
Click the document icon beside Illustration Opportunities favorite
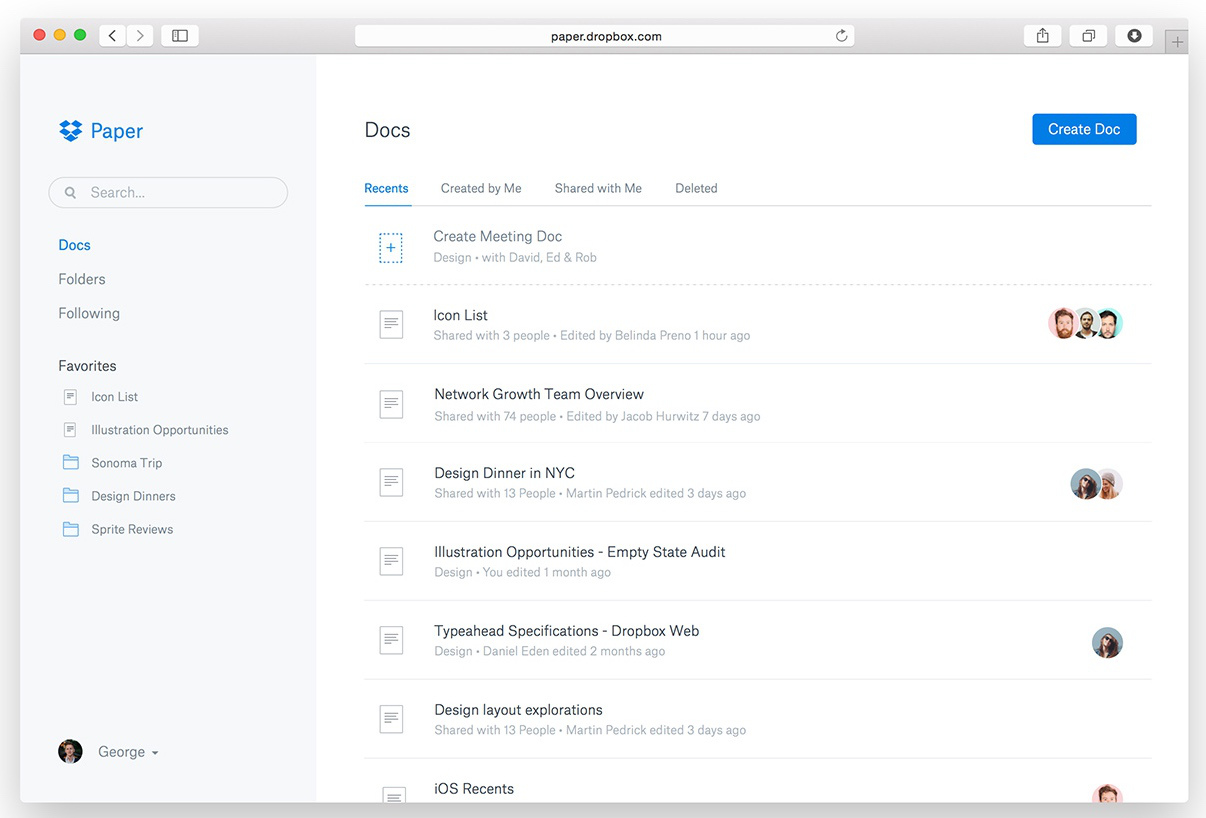pyautogui.click(x=70, y=429)
